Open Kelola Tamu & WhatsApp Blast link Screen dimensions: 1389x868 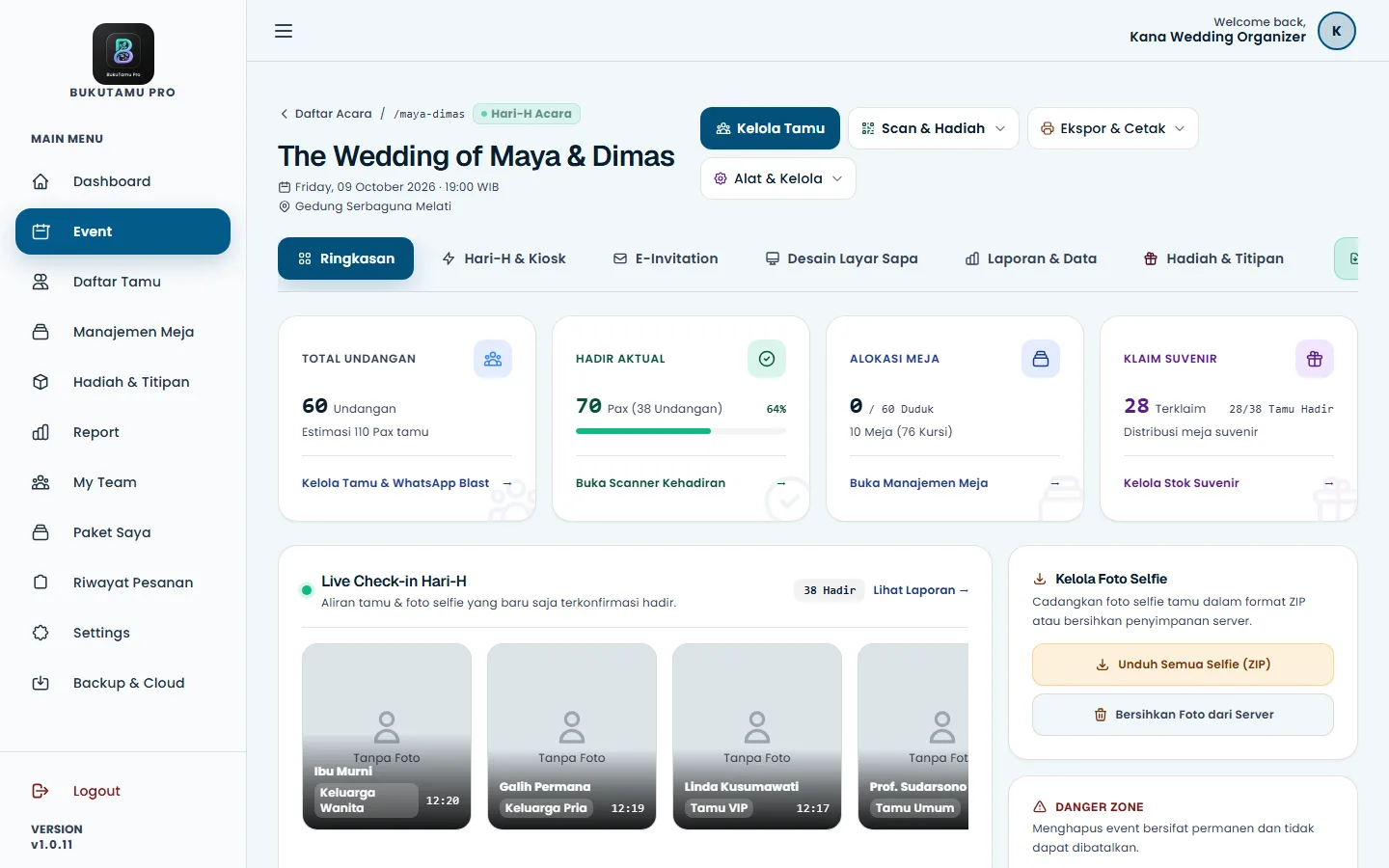[407, 483]
